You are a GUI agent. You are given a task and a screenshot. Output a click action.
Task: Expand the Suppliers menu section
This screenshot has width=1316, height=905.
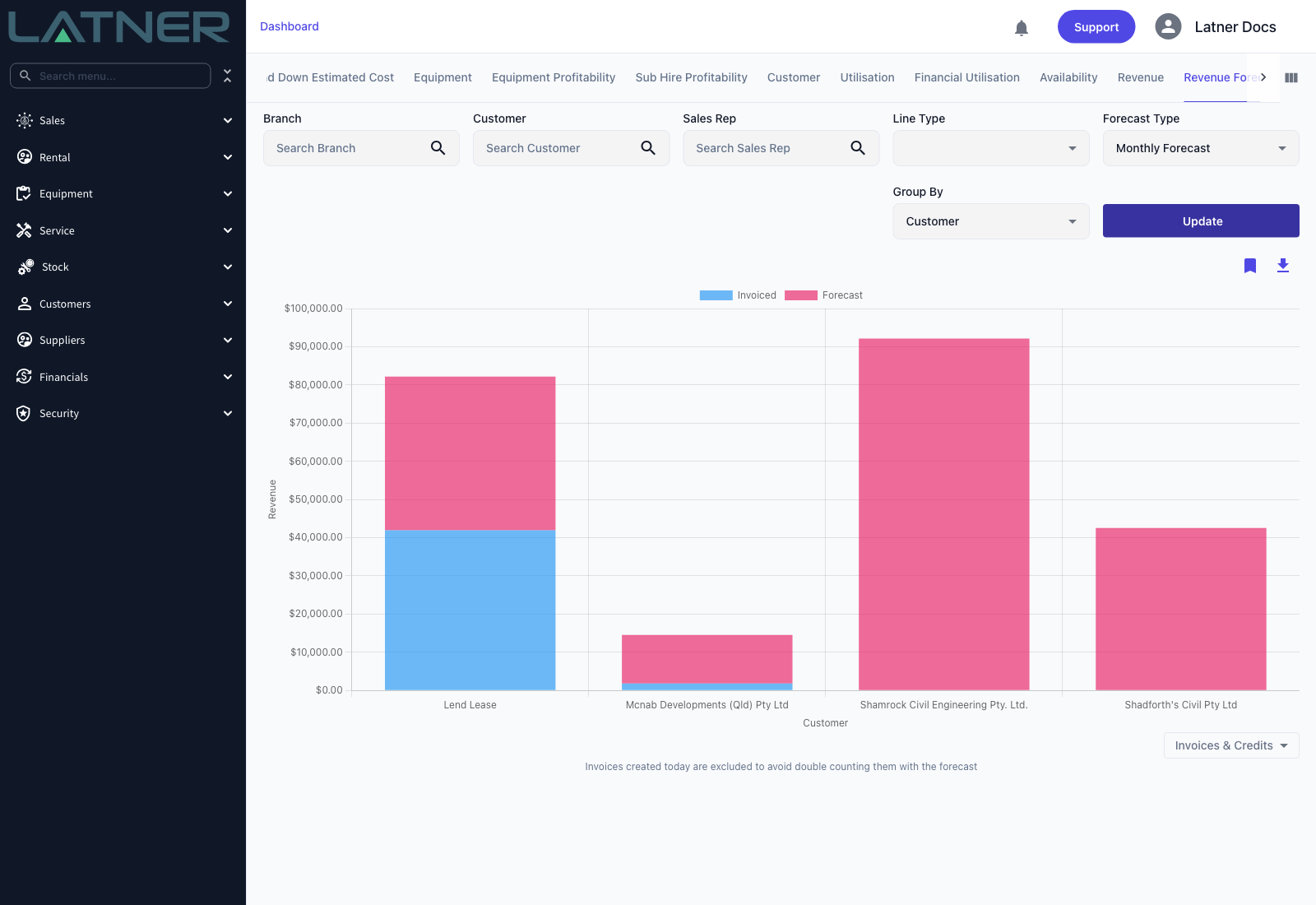228,340
